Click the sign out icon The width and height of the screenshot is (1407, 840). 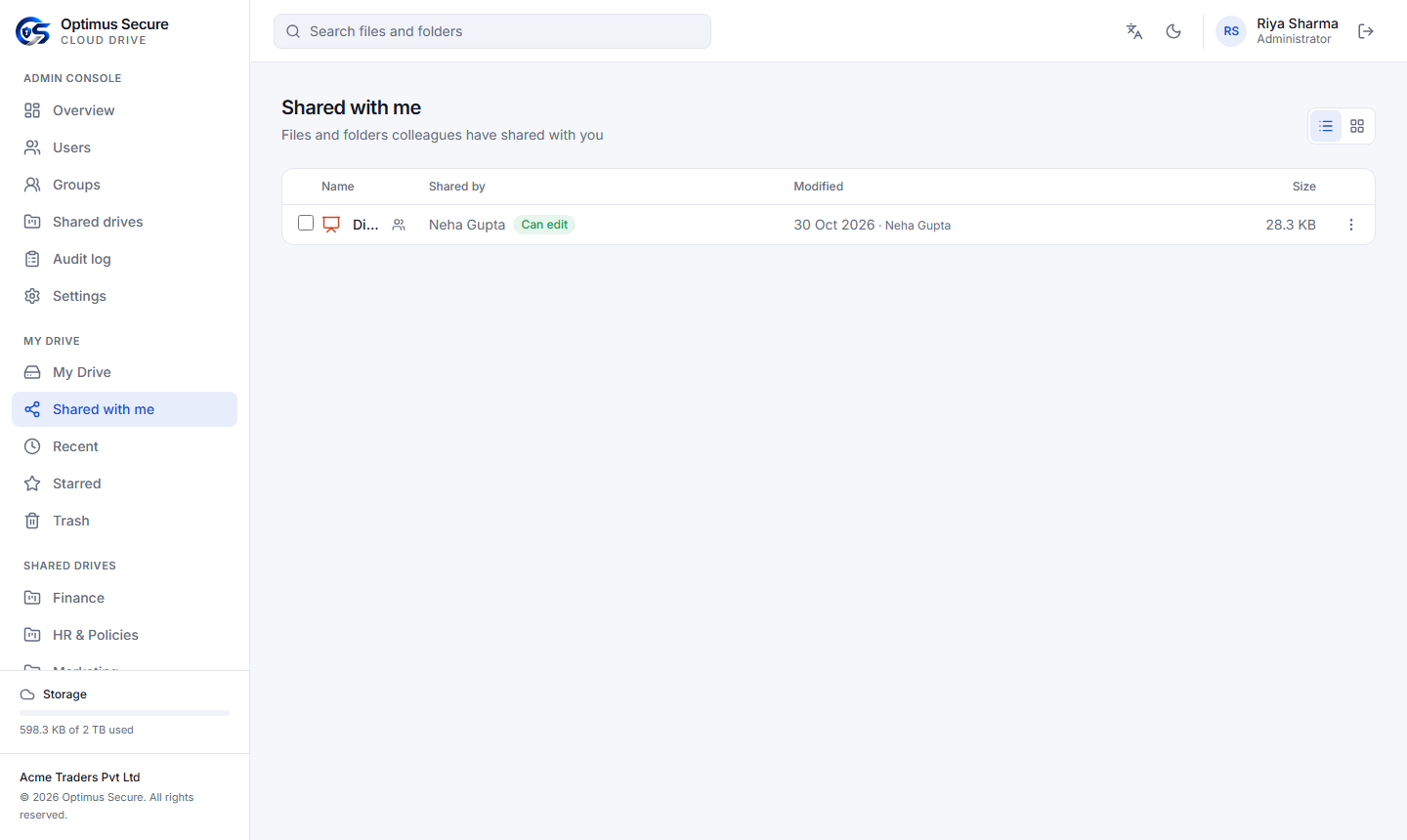[x=1366, y=31]
